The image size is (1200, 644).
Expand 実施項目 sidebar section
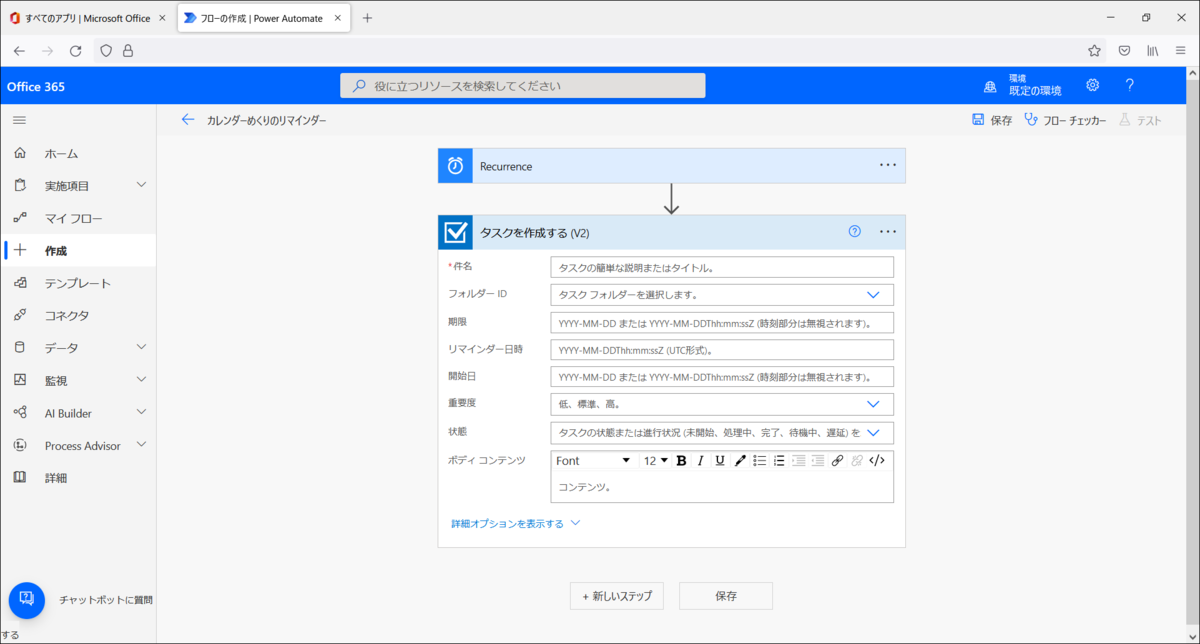141,185
